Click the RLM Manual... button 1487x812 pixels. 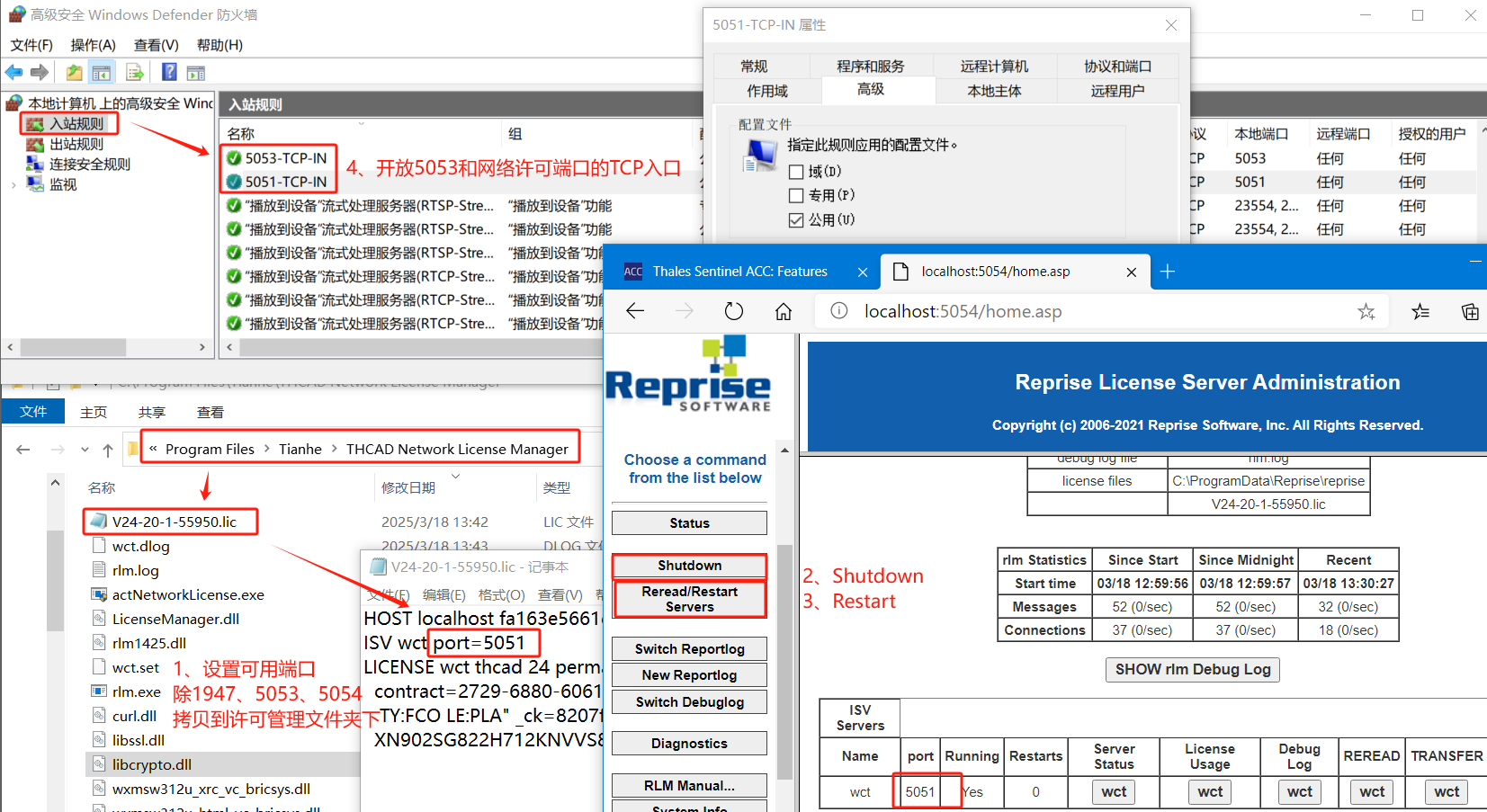click(689, 786)
